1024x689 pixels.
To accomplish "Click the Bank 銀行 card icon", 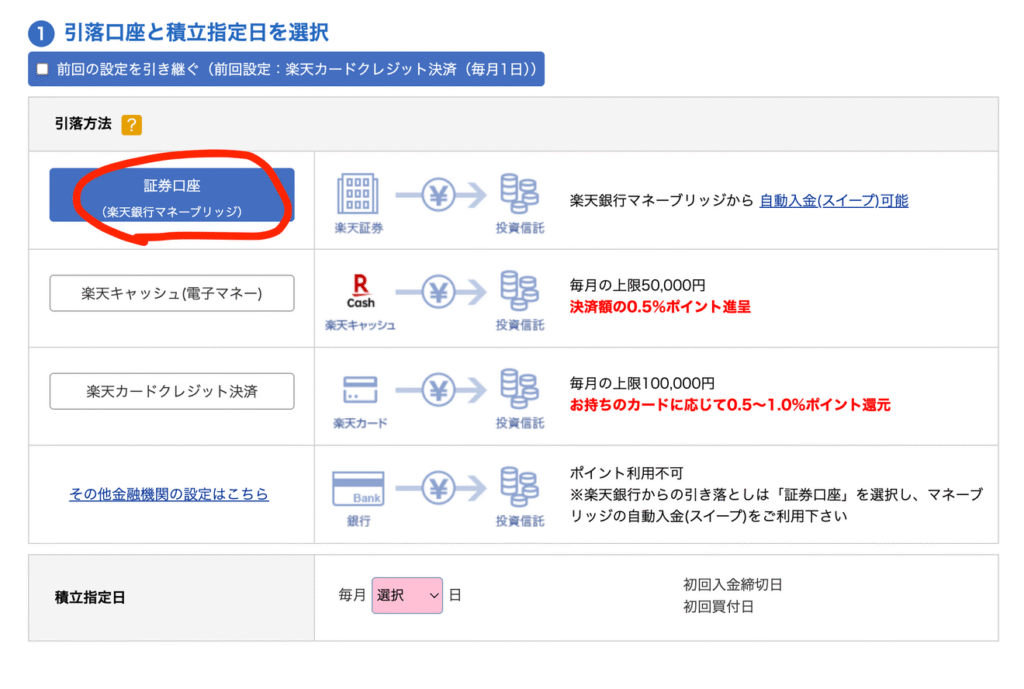I will [x=358, y=489].
